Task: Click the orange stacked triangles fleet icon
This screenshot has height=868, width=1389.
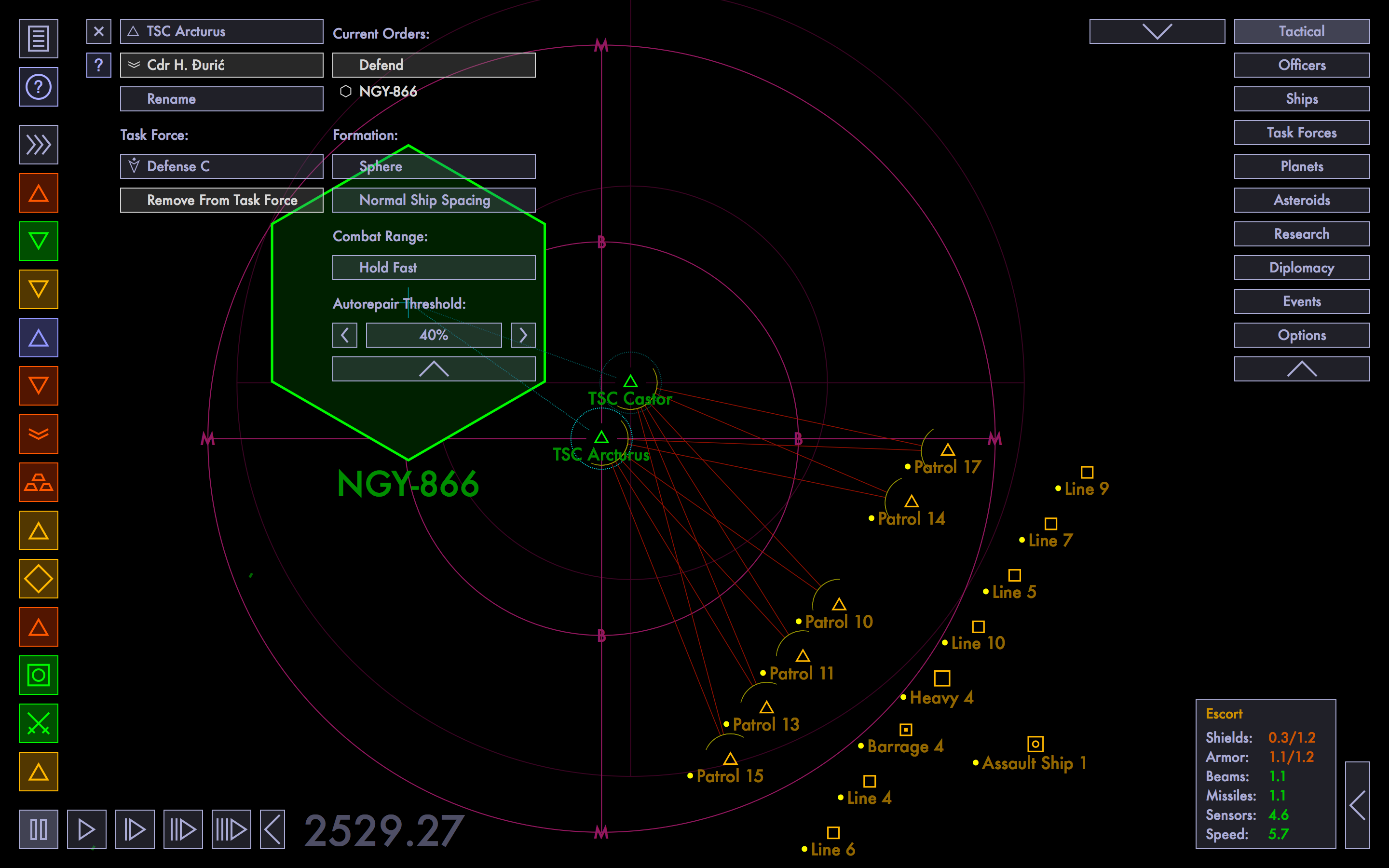Action: [39, 482]
